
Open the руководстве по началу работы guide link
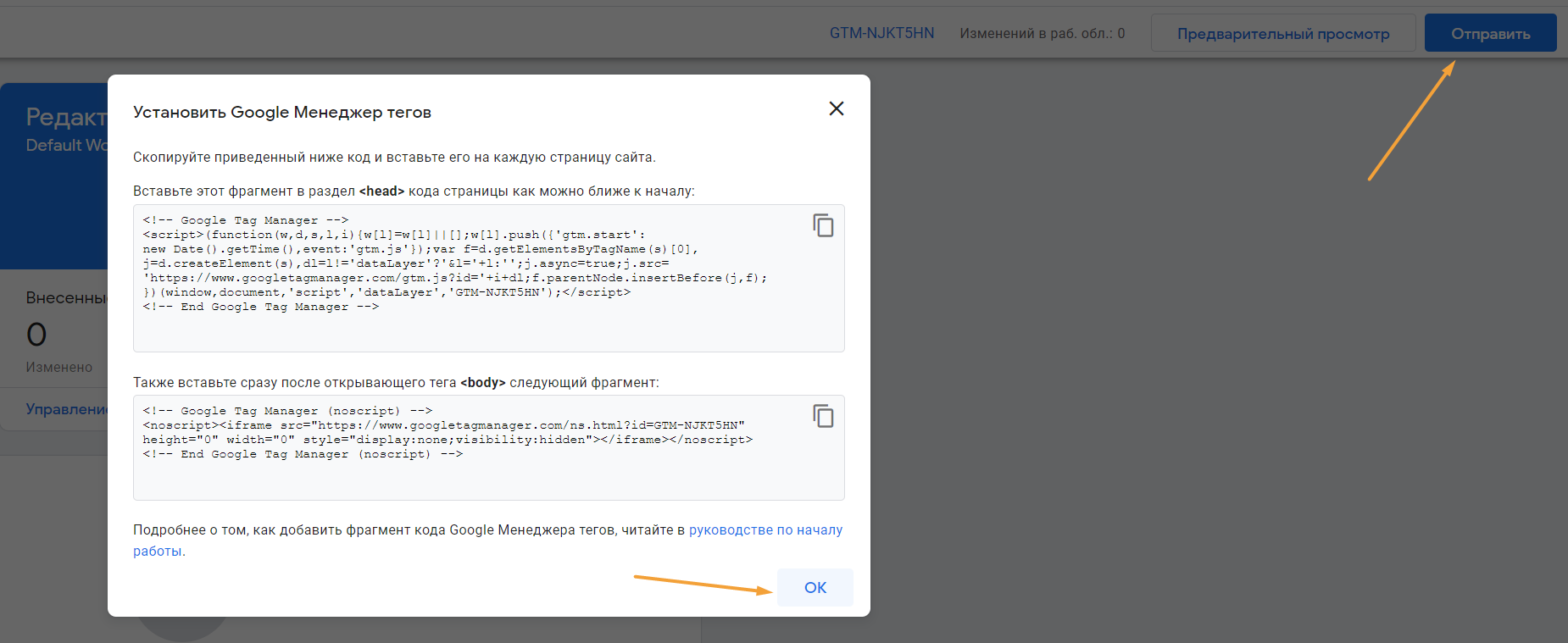pyautogui.click(x=765, y=530)
